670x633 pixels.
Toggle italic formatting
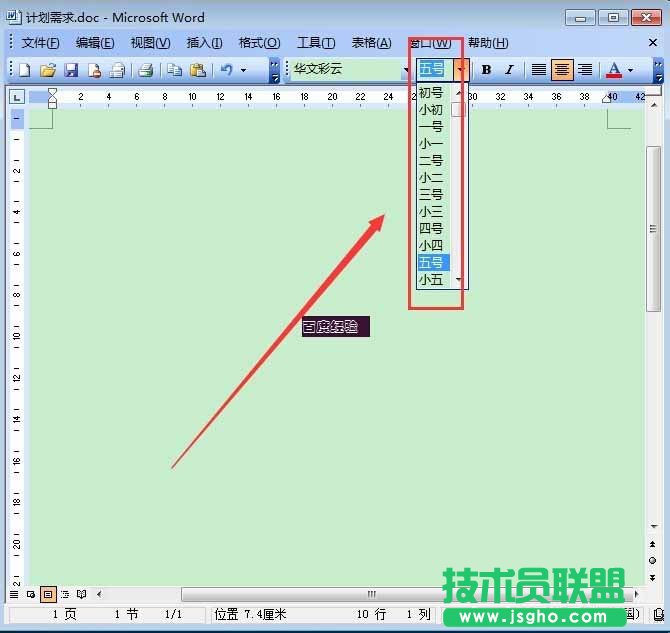(x=509, y=70)
